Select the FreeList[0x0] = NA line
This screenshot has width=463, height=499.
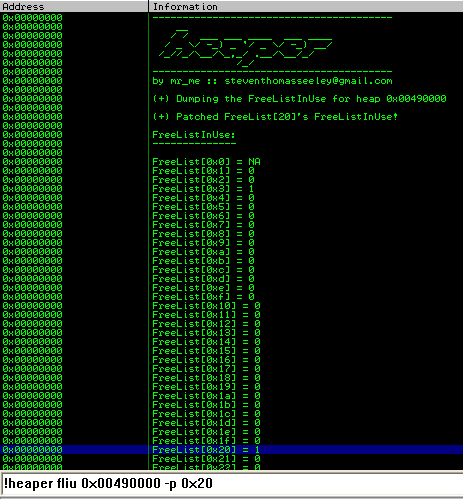pyautogui.click(x=206, y=162)
